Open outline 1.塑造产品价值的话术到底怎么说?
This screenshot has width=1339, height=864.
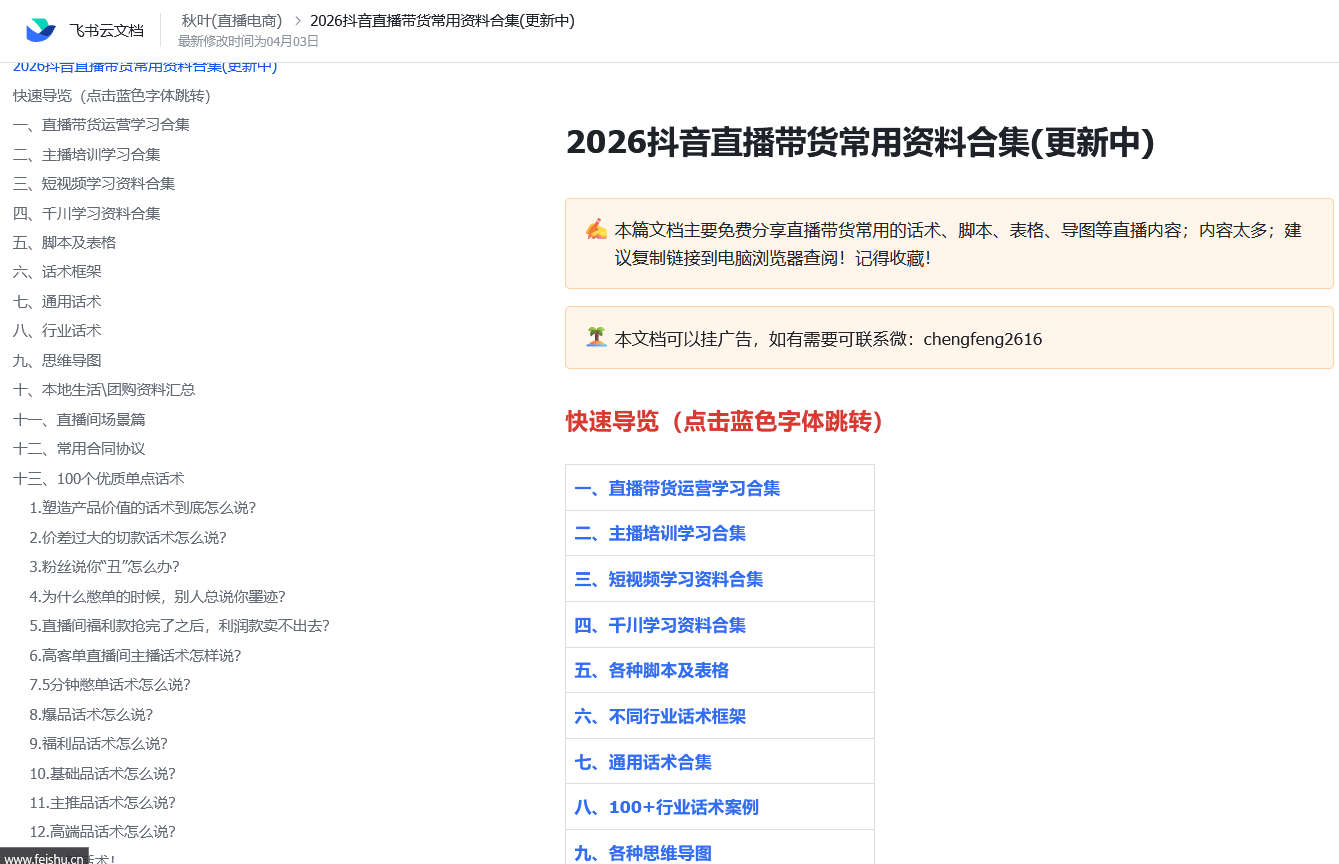click(x=143, y=508)
